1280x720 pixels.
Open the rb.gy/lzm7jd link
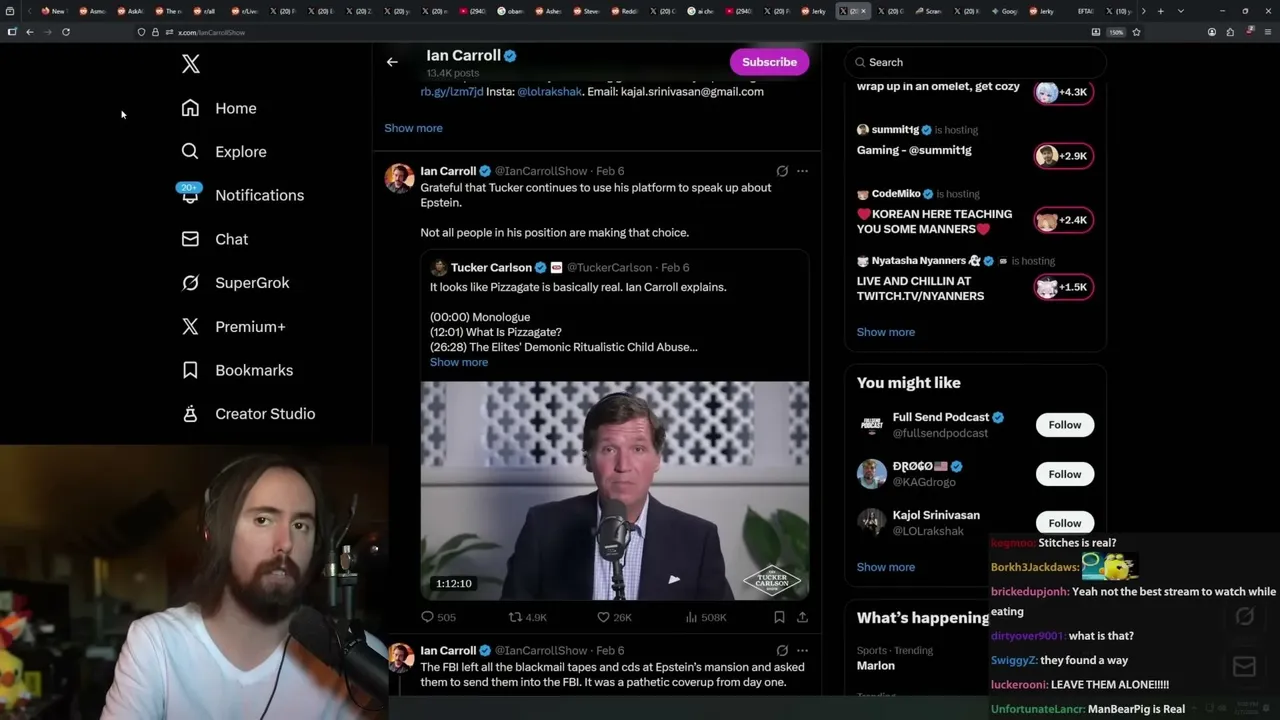tap(452, 91)
